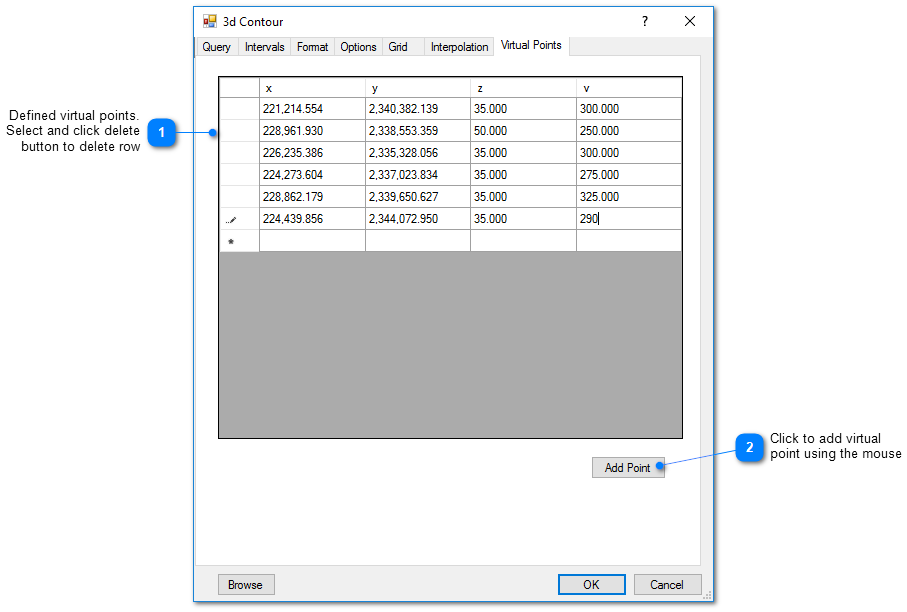Select the v cell showing 325.000
Screen dimensions: 907x612
pos(629,197)
